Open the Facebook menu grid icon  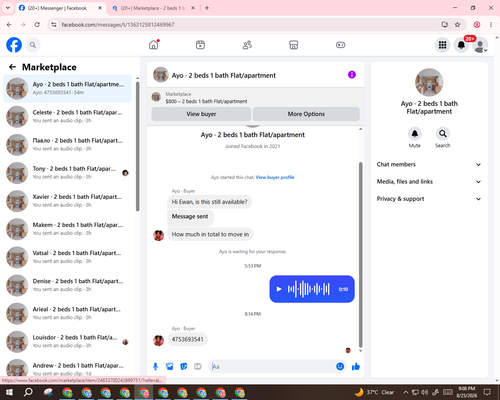(x=442, y=45)
